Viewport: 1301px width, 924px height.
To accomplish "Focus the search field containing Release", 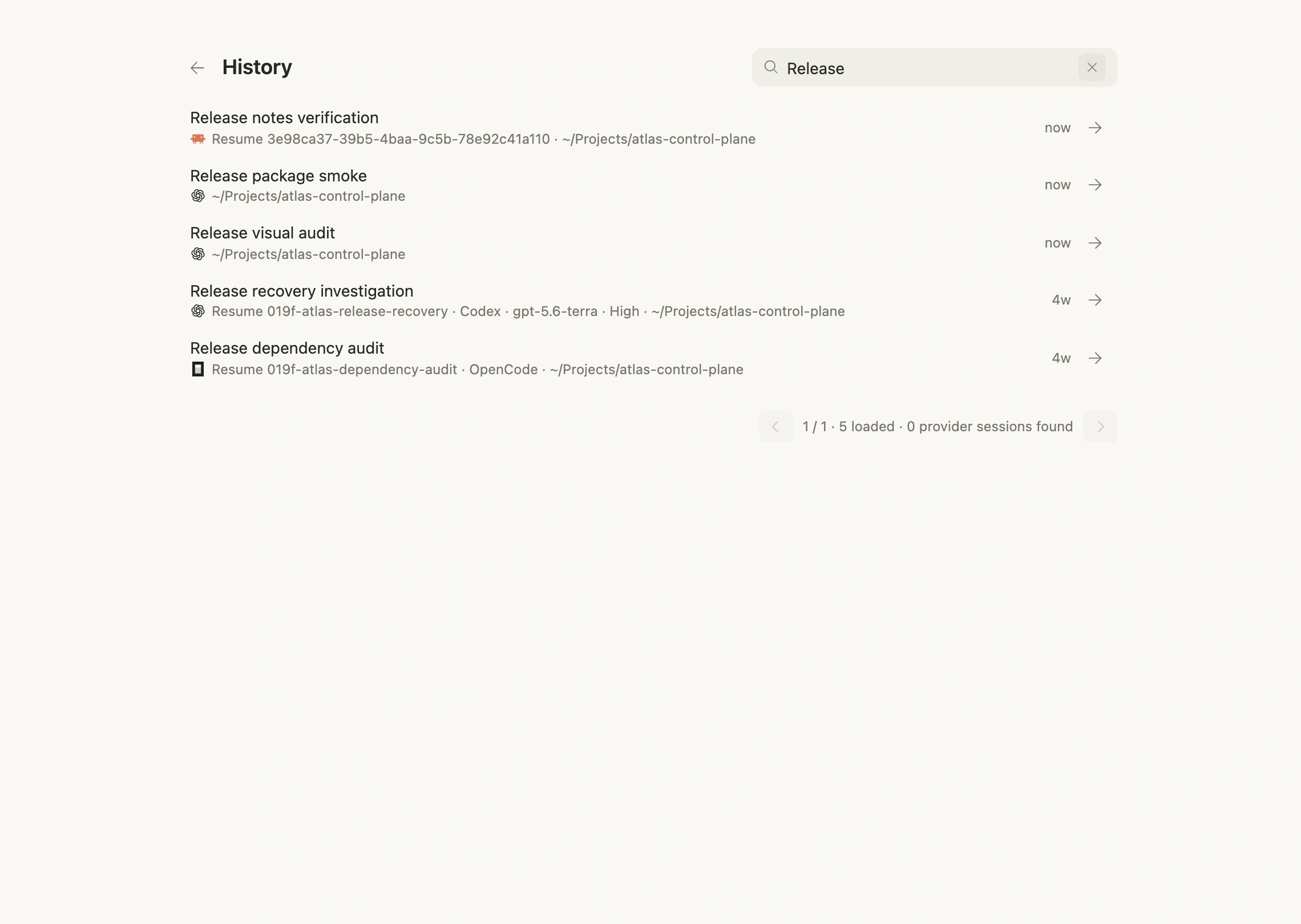I will (934, 67).
